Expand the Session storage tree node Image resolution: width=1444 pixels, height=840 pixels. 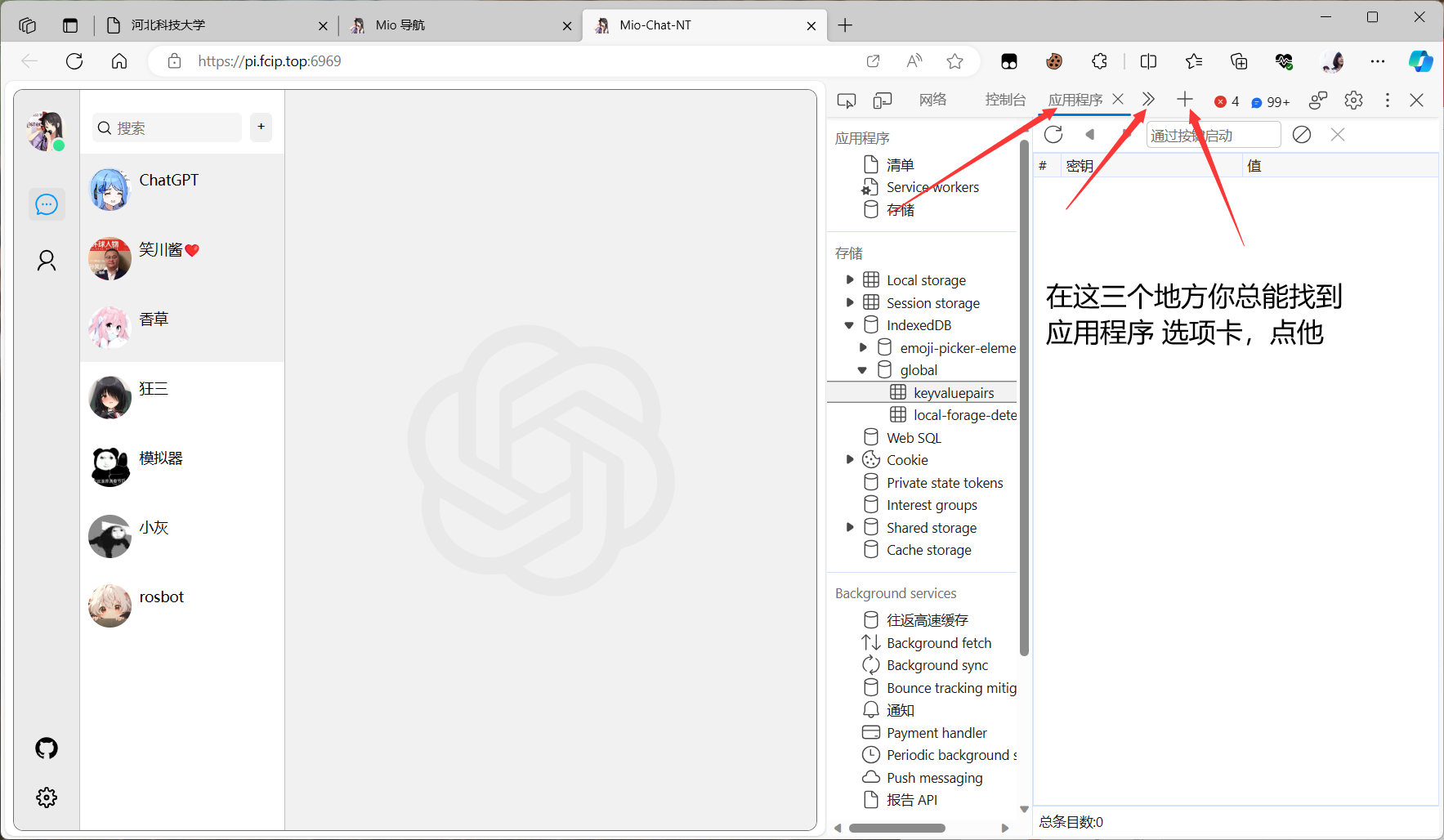850,303
